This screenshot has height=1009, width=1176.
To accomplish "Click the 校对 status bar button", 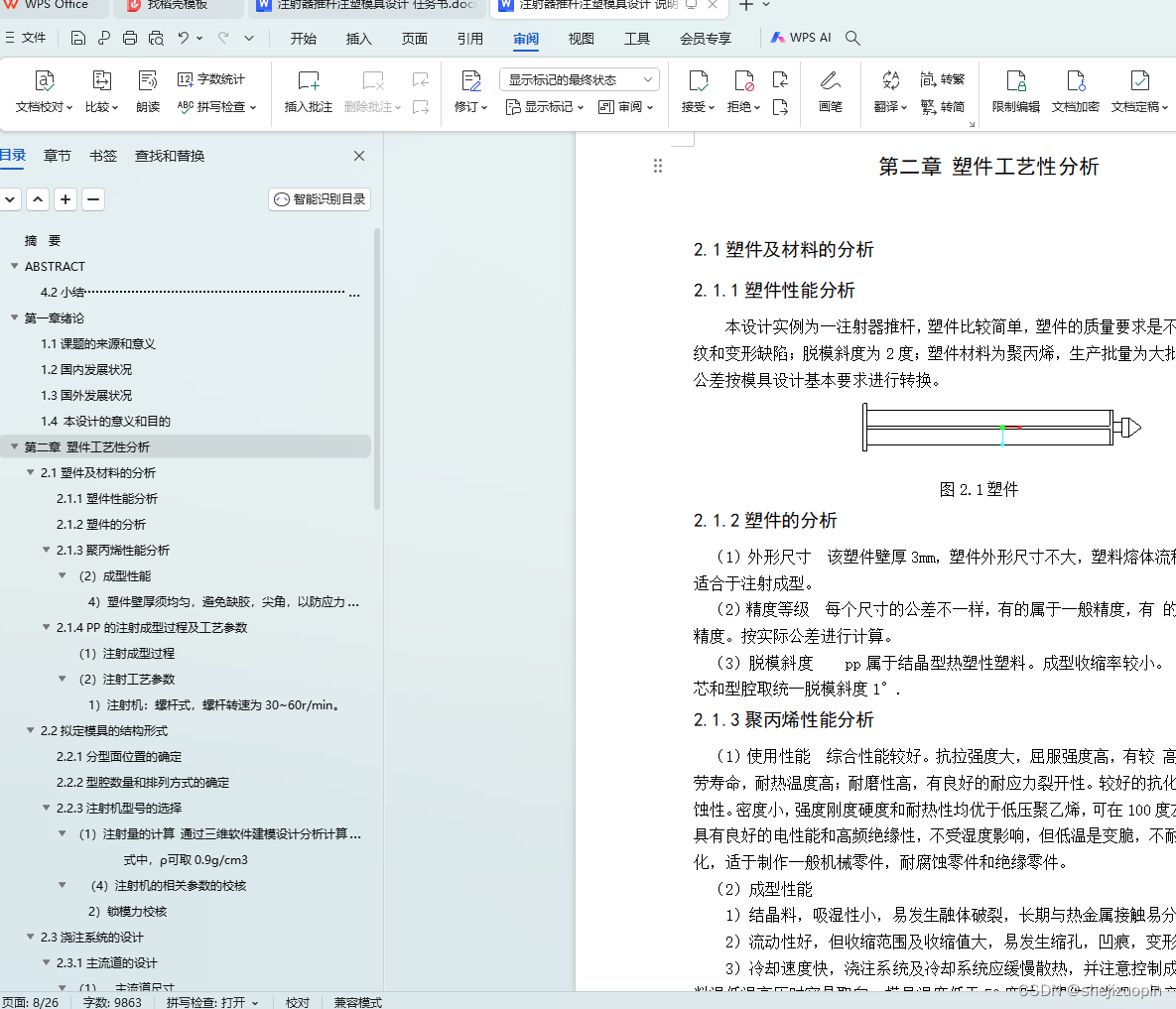I will click(298, 1002).
